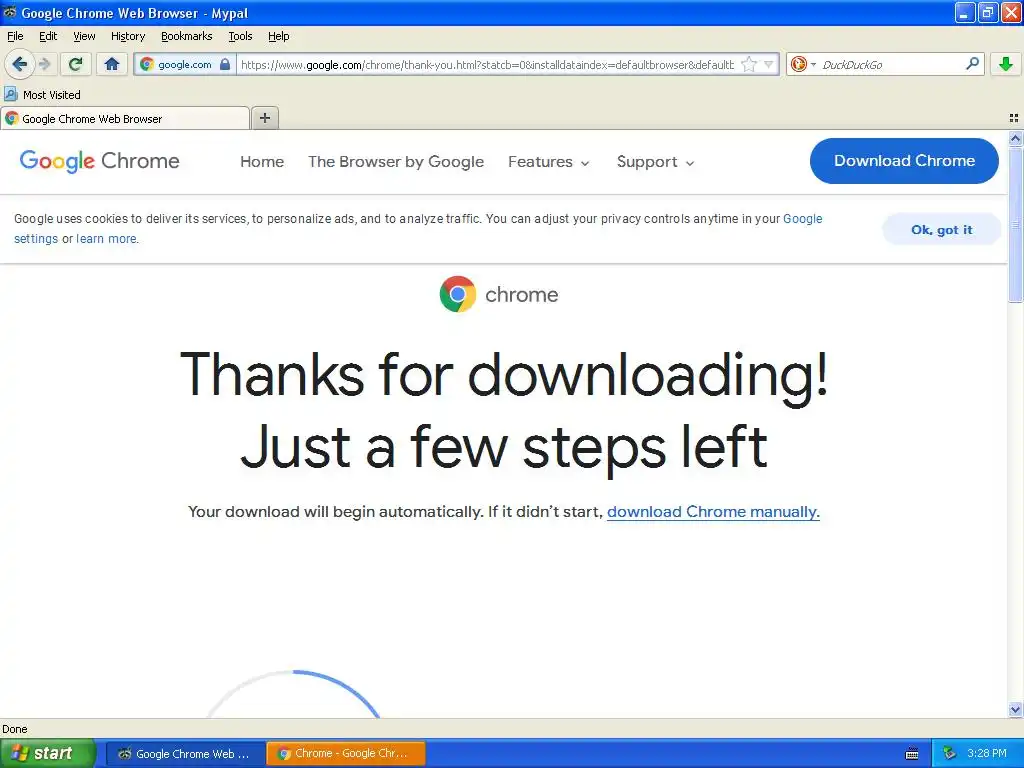Screen dimensions: 1024x768
Task: Click the keyboard icon in system tray
Action: [912, 754]
